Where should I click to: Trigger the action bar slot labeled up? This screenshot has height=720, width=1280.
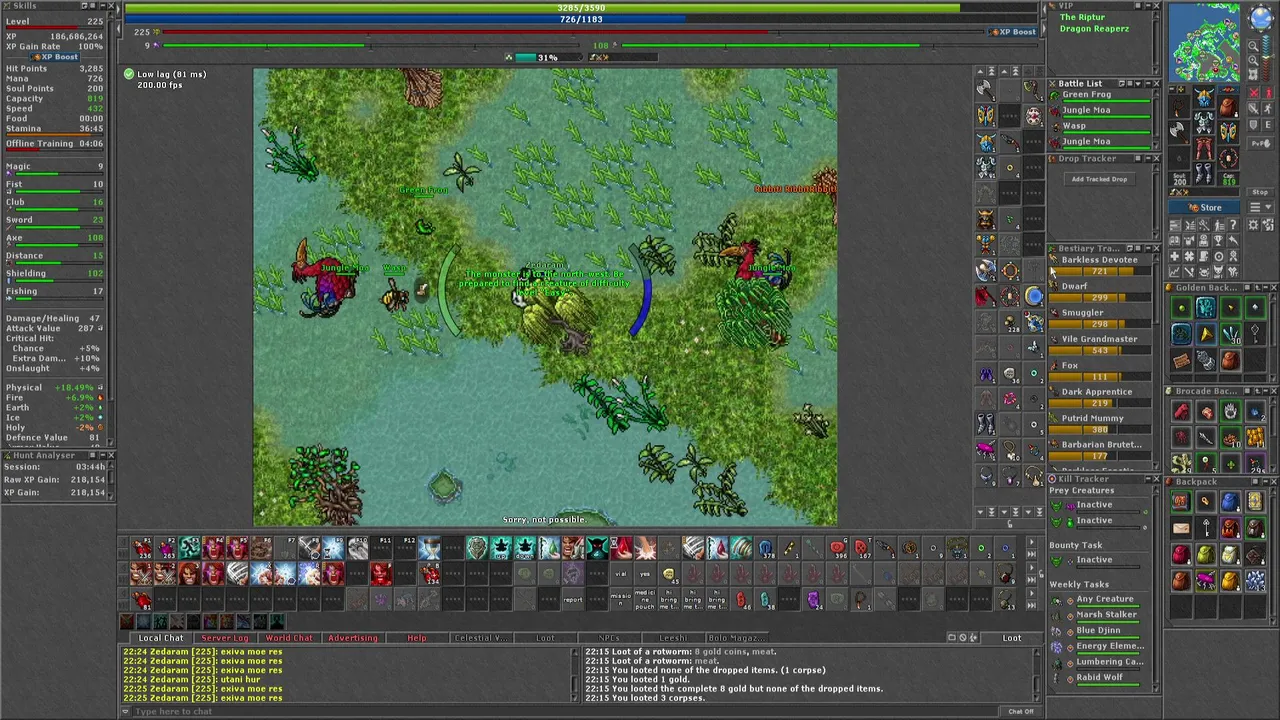coord(501,546)
